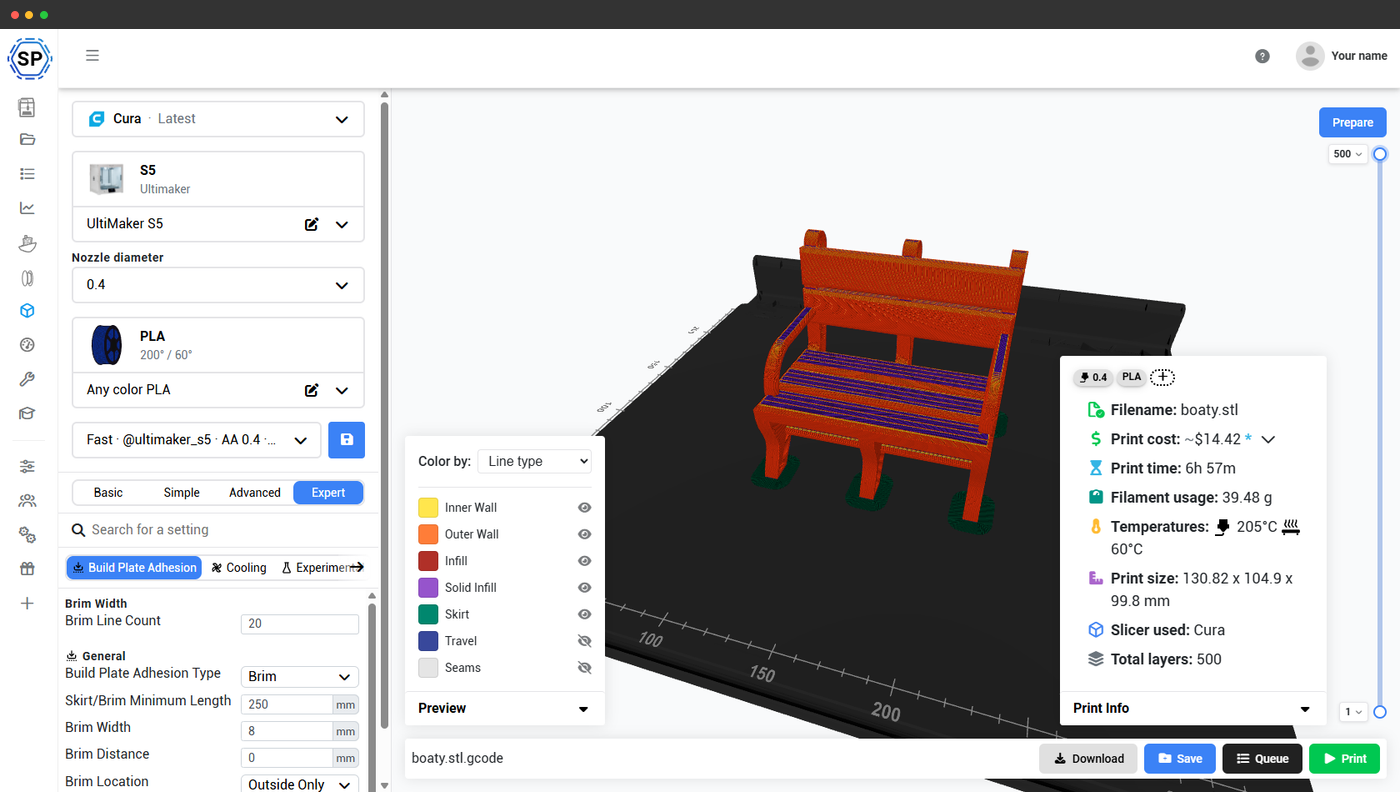Download the boaty.stl.gcode file
This screenshot has width=1400, height=792.
pos(1088,759)
